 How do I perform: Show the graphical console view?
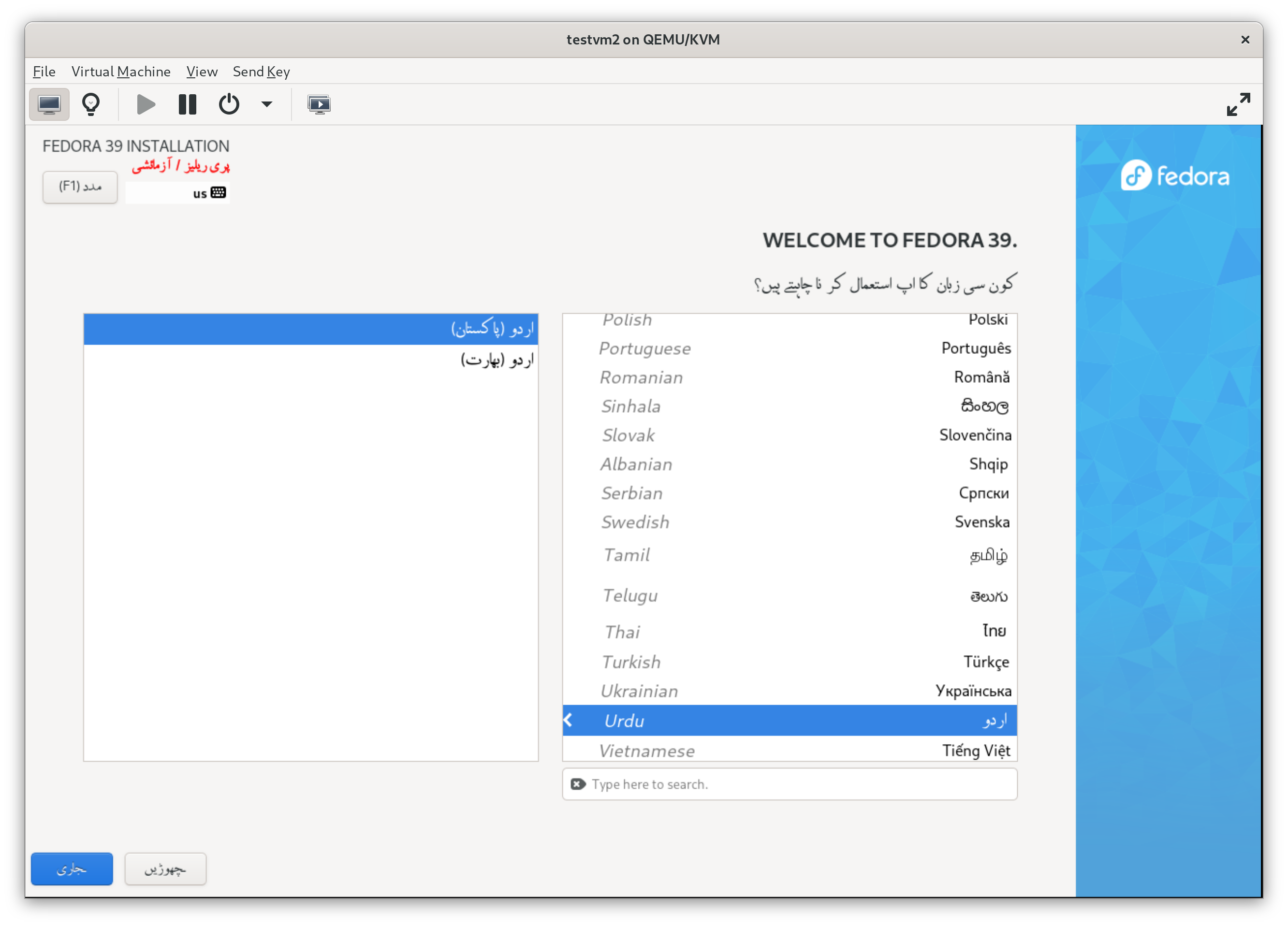tap(49, 104)
